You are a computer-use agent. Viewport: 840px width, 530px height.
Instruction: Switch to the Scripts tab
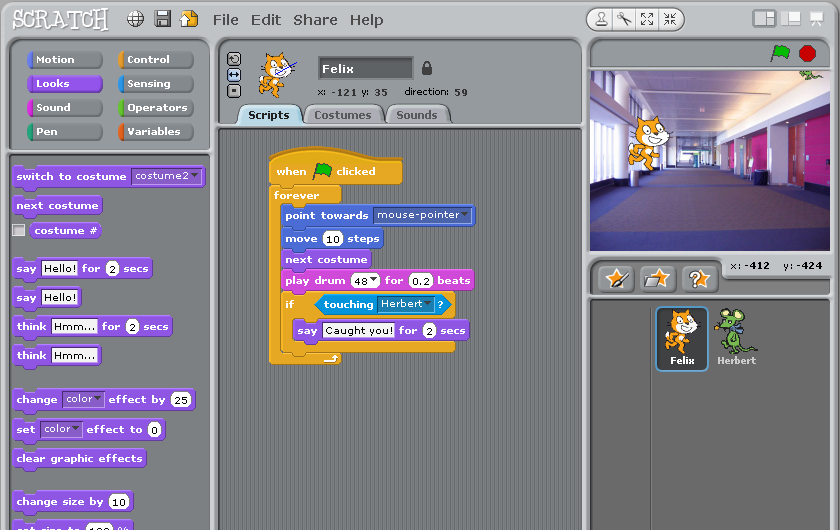pos(269,115)
